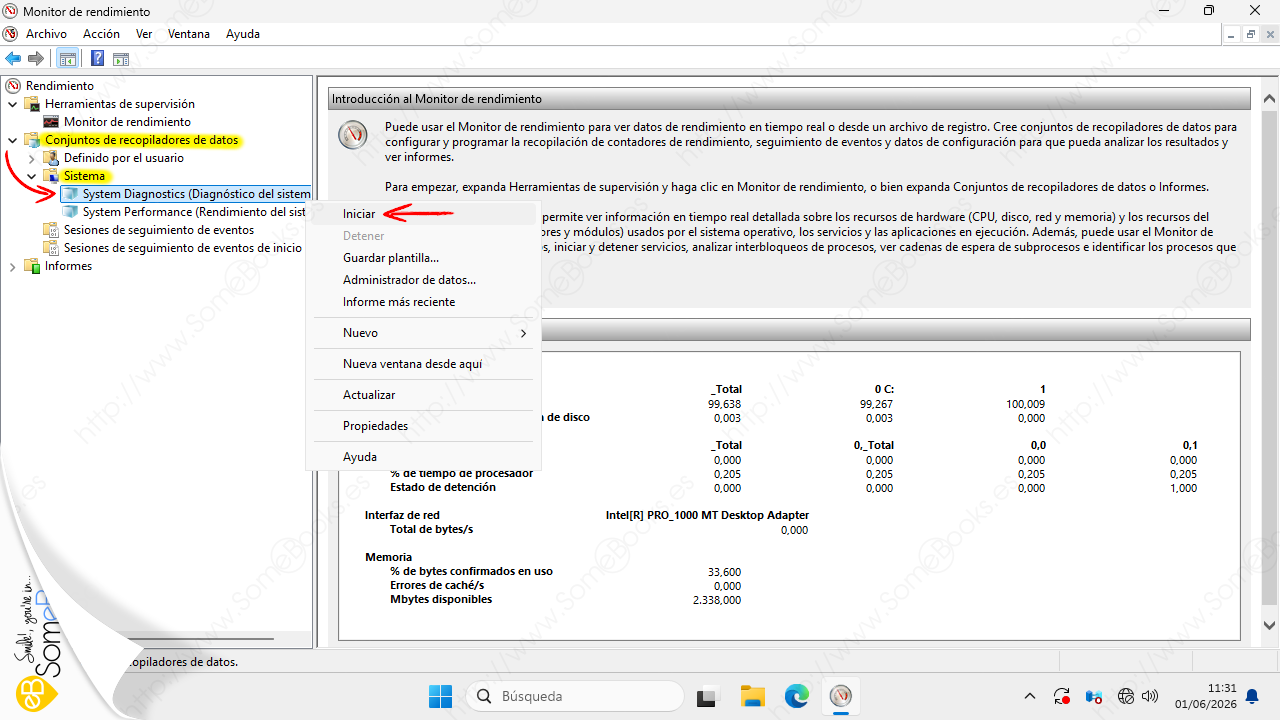Choose Actualizar in the context menu
Screen dimensions: 1280x720
coord(423,395)
